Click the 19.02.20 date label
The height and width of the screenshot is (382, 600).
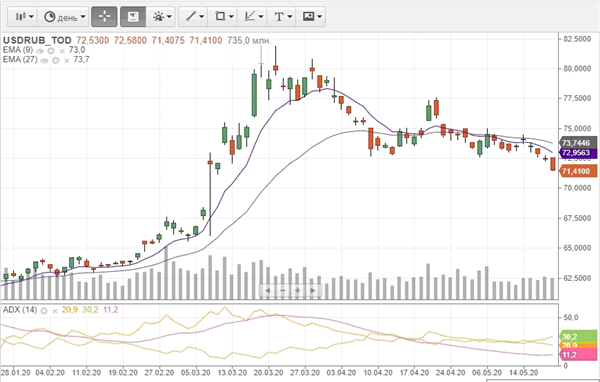(123, 372)
